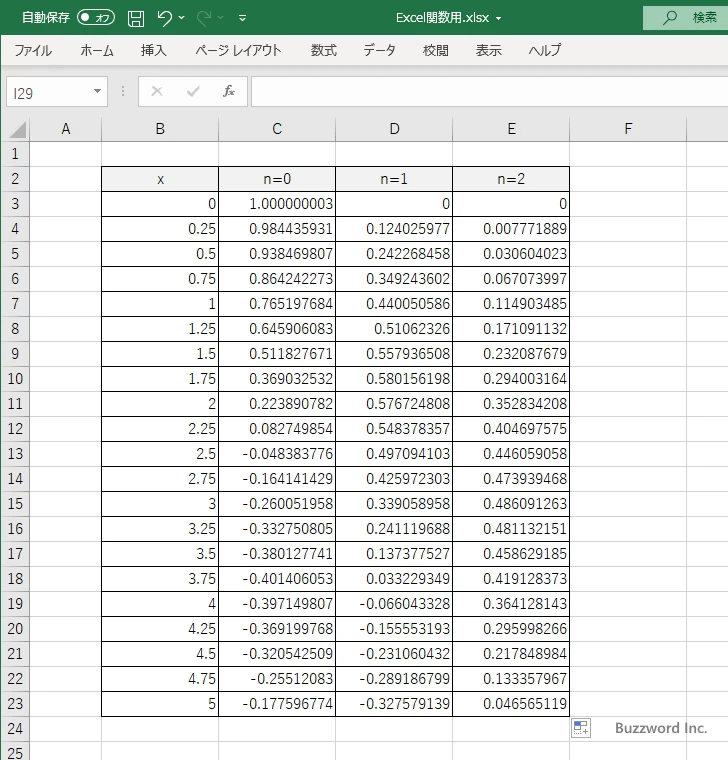Open the Undo history dropdown arrow
728x760 pixels.
tap(181, 18)
